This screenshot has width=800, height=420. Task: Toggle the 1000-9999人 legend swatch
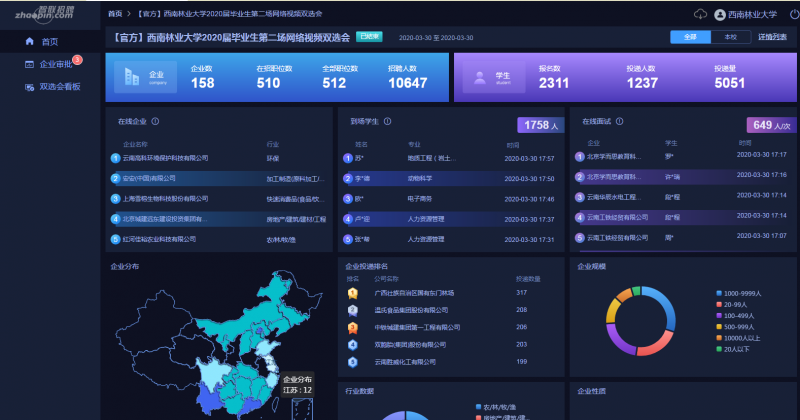pyautogui.click(x=719, y=293)
